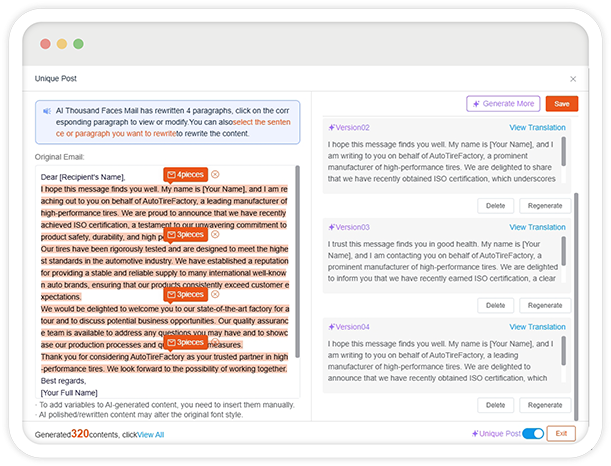This screenshot has width=611, height=466.
Task: Click the yellow window minimize dot
Action: (x=62, y=44)
